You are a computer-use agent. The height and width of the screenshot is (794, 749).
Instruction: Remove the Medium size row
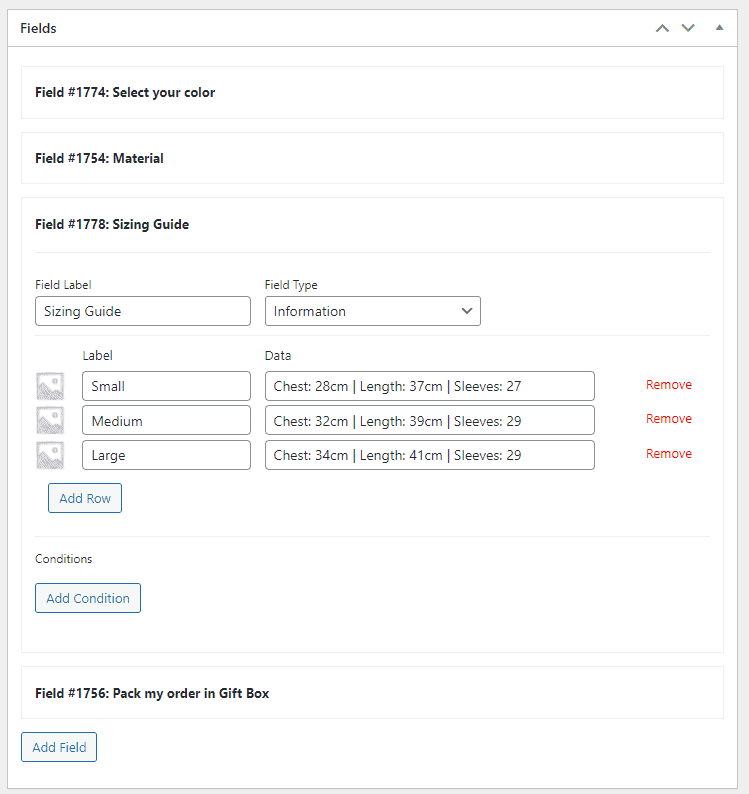(668, 419)
